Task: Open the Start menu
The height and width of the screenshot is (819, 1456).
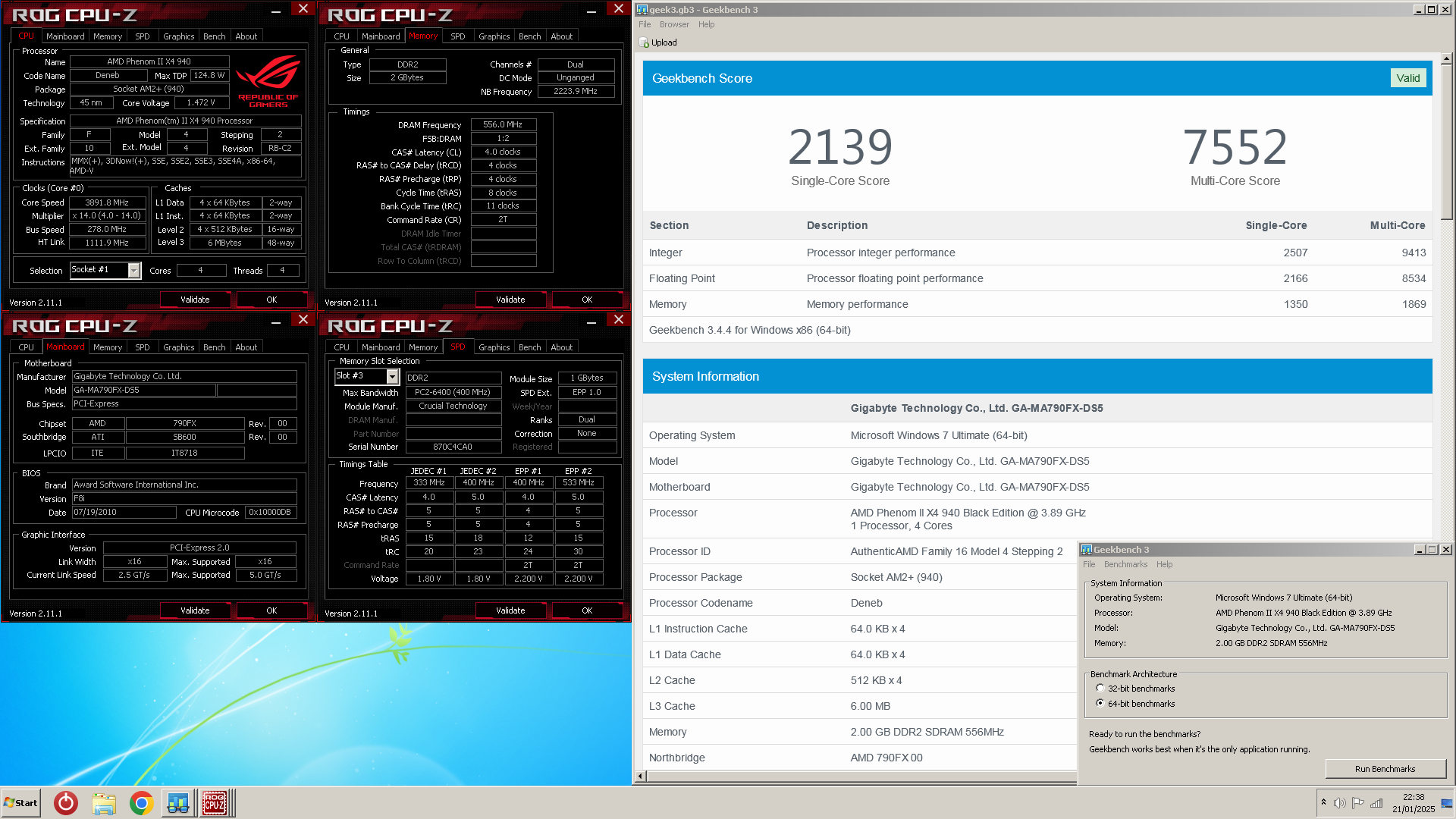Action: click(20, 803)
